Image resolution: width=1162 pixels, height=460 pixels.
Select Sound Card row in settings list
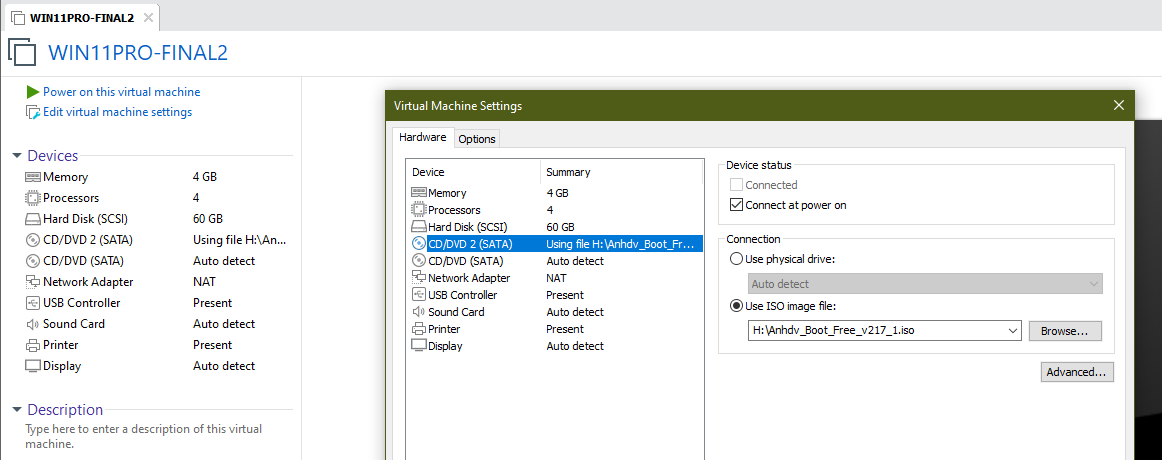pyautogui.click(x=555, y=312)
